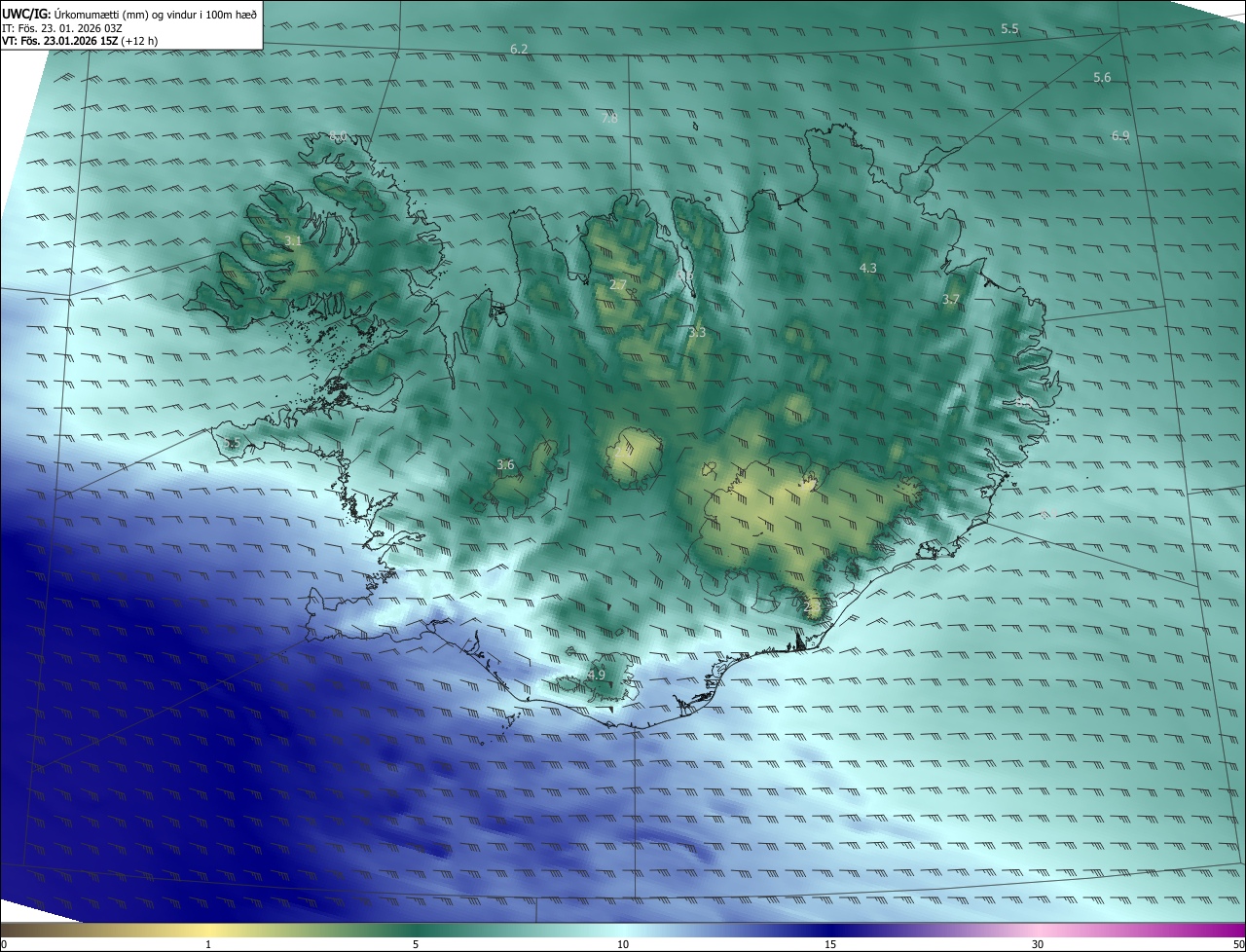Click the 2.7 value label in north
Image resolution: width=1246 pixels, height=952 pixels.
[618, 285]
